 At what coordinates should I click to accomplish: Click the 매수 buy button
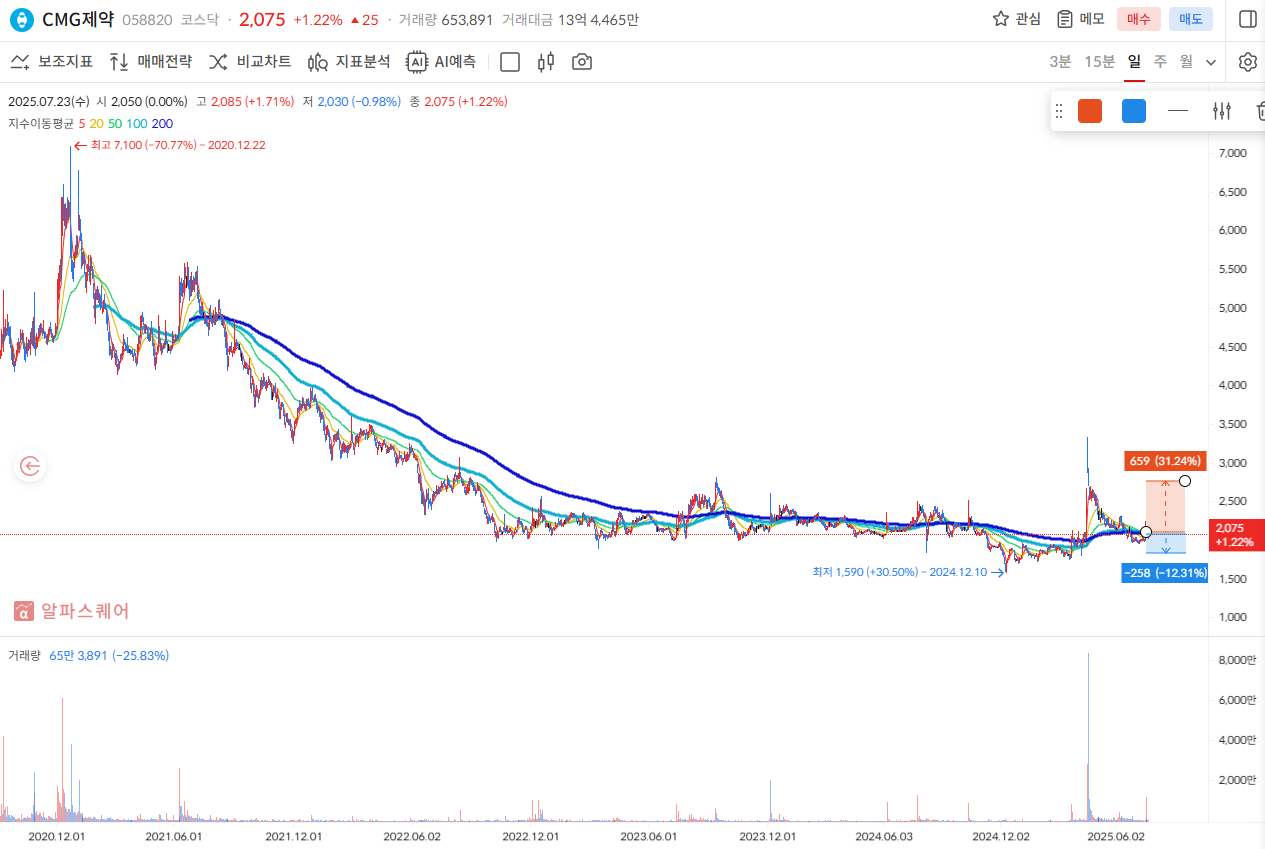pos(1139,19)
